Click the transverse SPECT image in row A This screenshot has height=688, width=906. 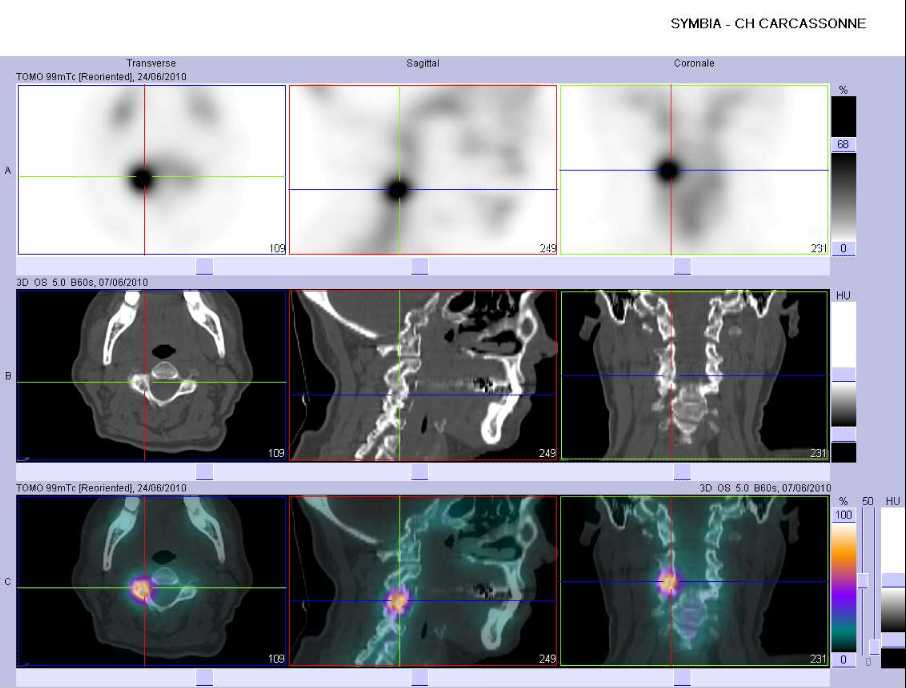pyautogui.click(x=152, y=170)
